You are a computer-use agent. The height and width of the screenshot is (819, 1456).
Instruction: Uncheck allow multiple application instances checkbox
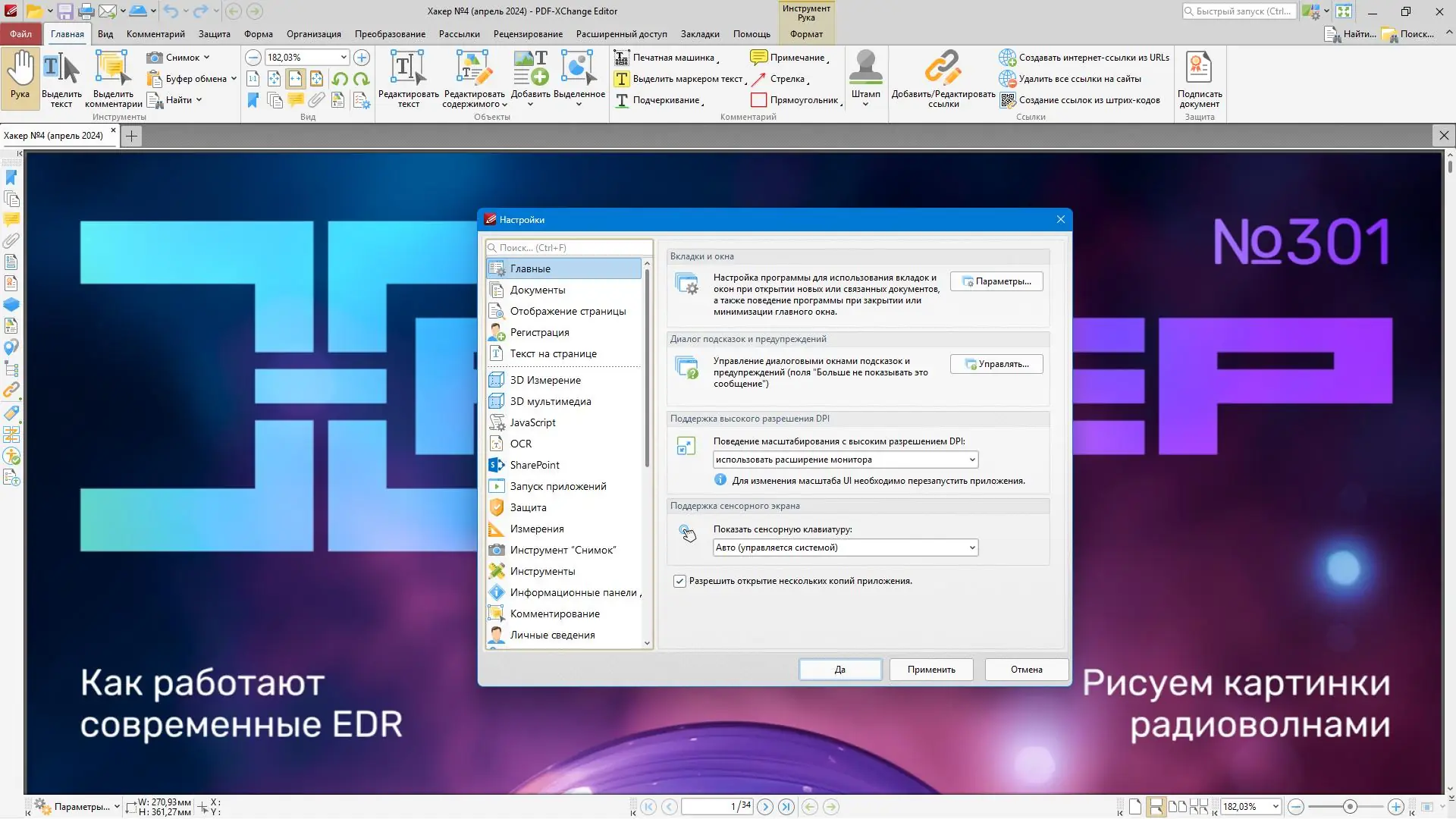click(679, 582)
